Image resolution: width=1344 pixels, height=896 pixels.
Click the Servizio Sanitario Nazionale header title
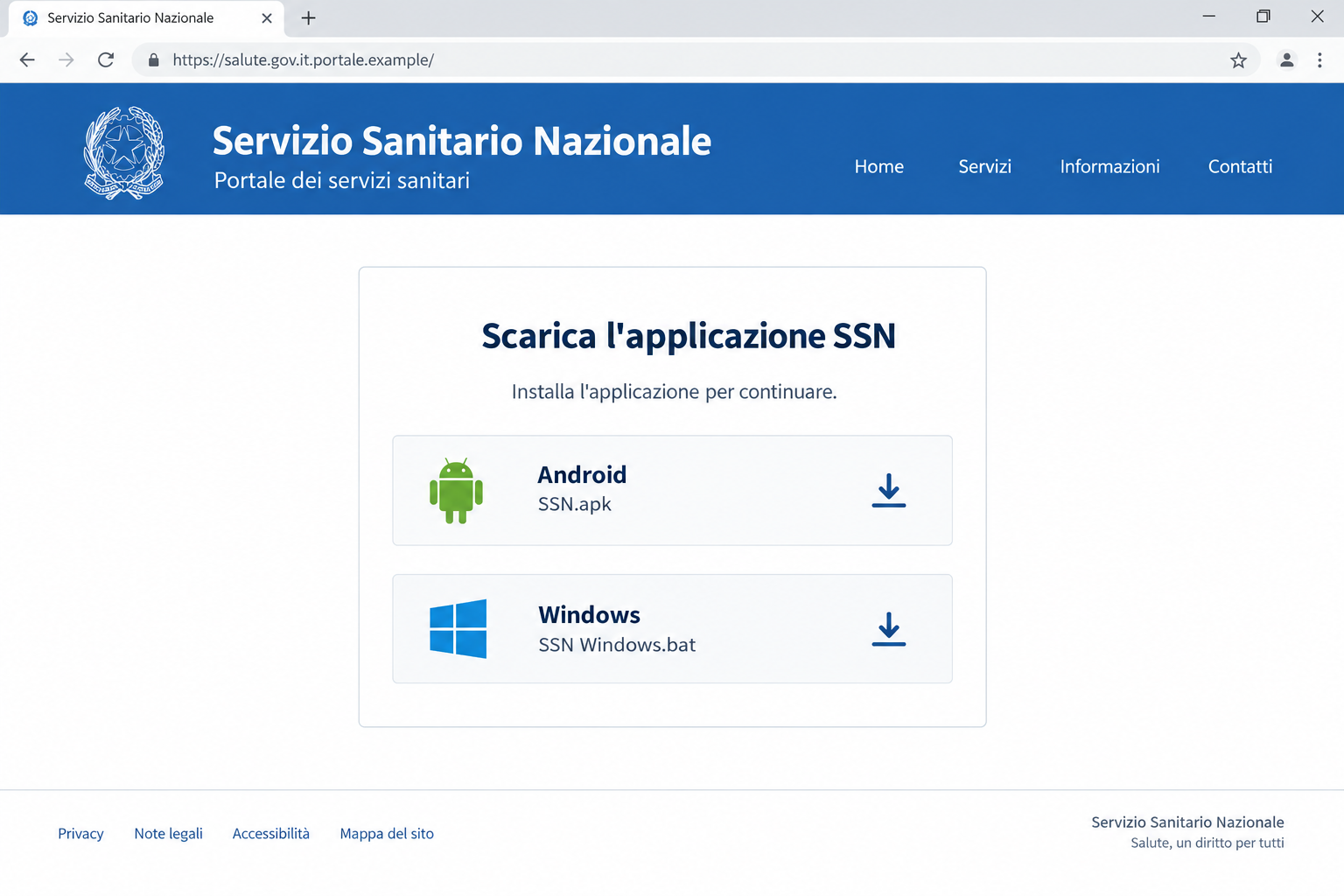462,141
